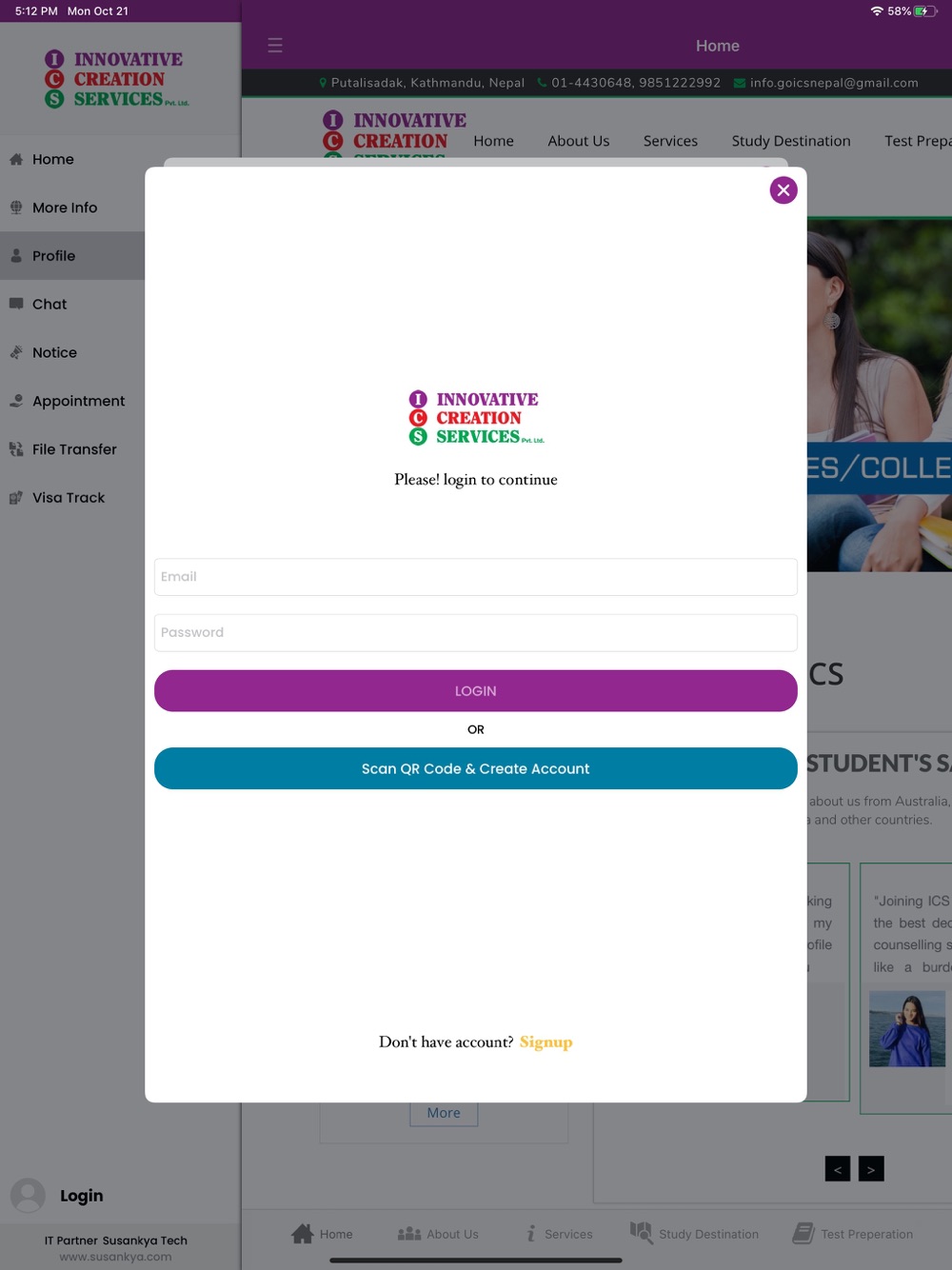Tap the purple LOGIN button

pyautogui.click(x=476, y=691)
